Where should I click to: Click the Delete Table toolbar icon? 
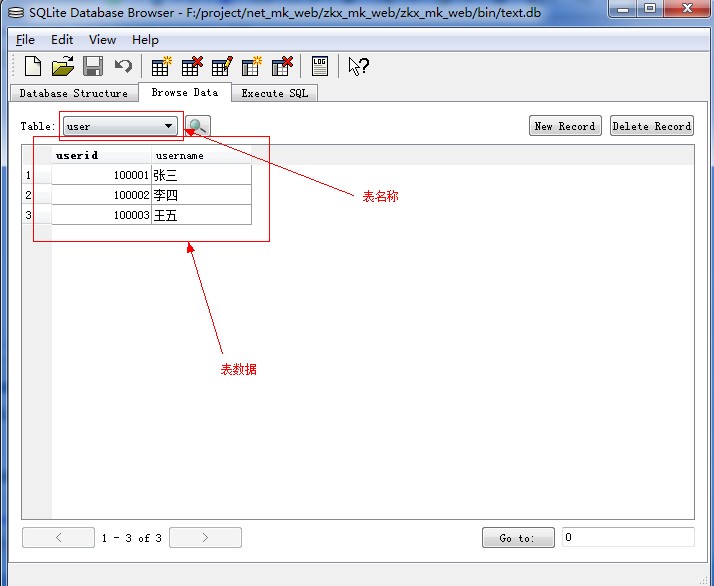tap(192, 66)
